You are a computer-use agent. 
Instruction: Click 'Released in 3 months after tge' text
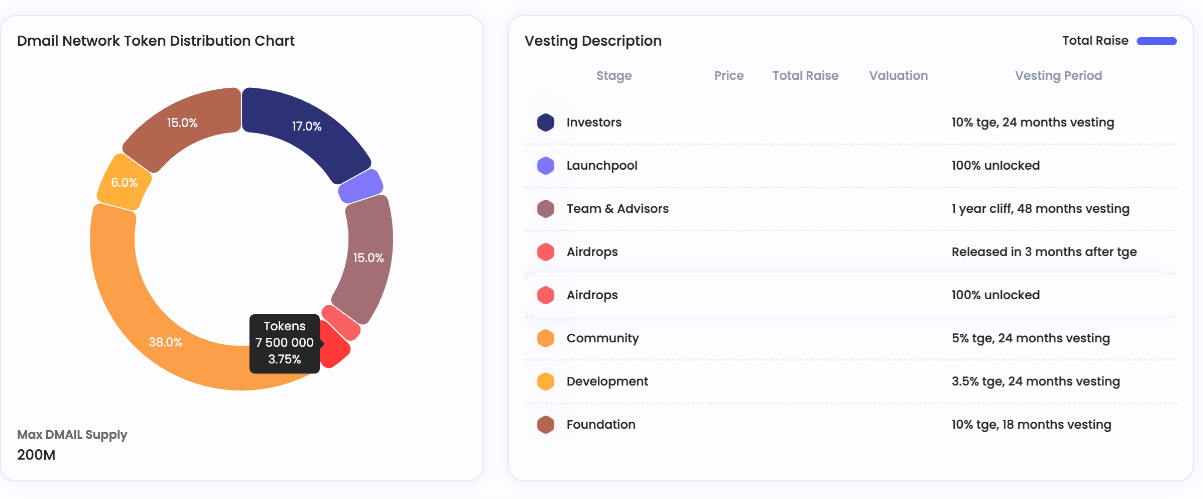coord(1044,252)
